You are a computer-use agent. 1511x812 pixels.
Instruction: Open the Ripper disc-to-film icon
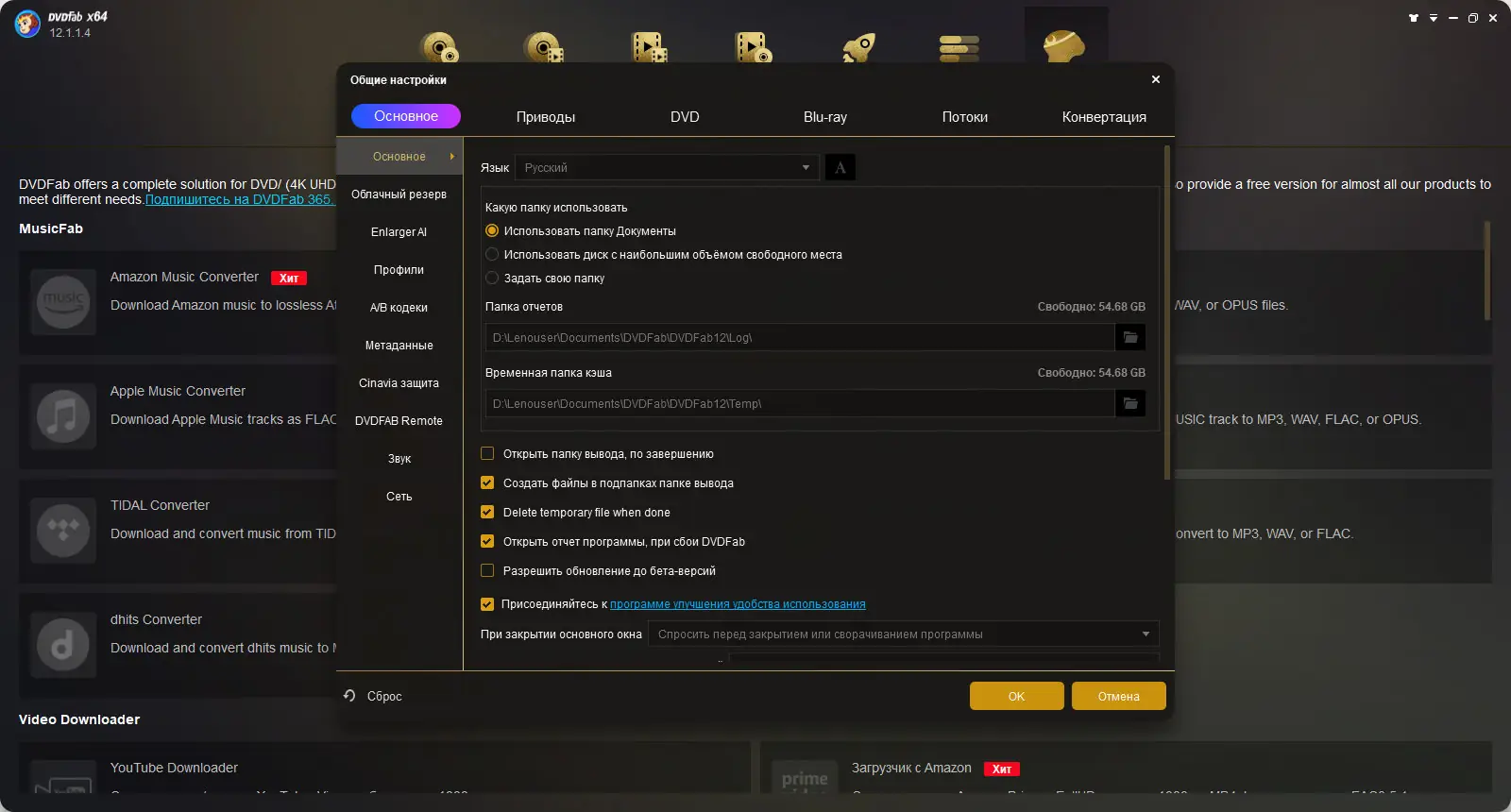point(544,47)
